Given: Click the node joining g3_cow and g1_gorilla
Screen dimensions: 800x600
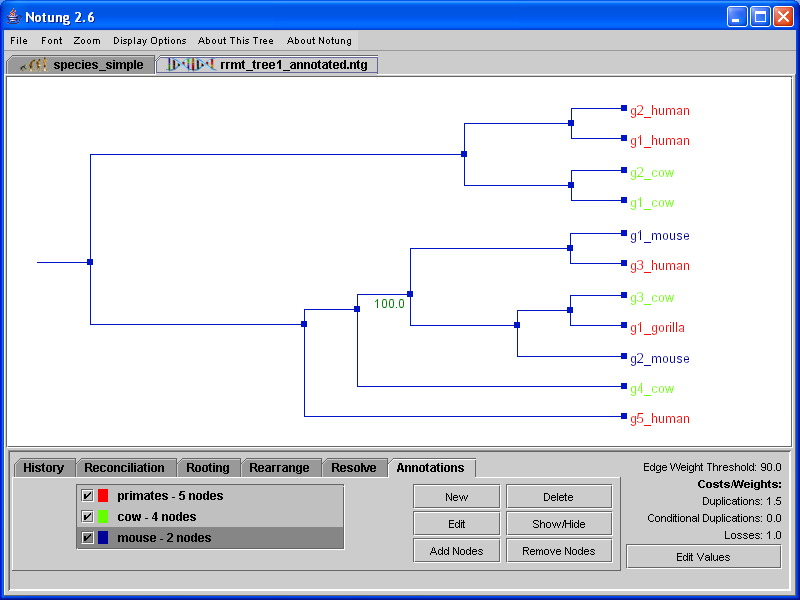Looking at the screenshot, I should [570, 310].
